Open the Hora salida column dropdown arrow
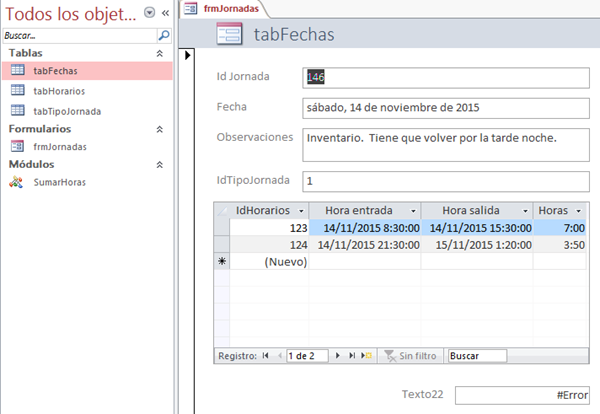 [x=525, y=211]
